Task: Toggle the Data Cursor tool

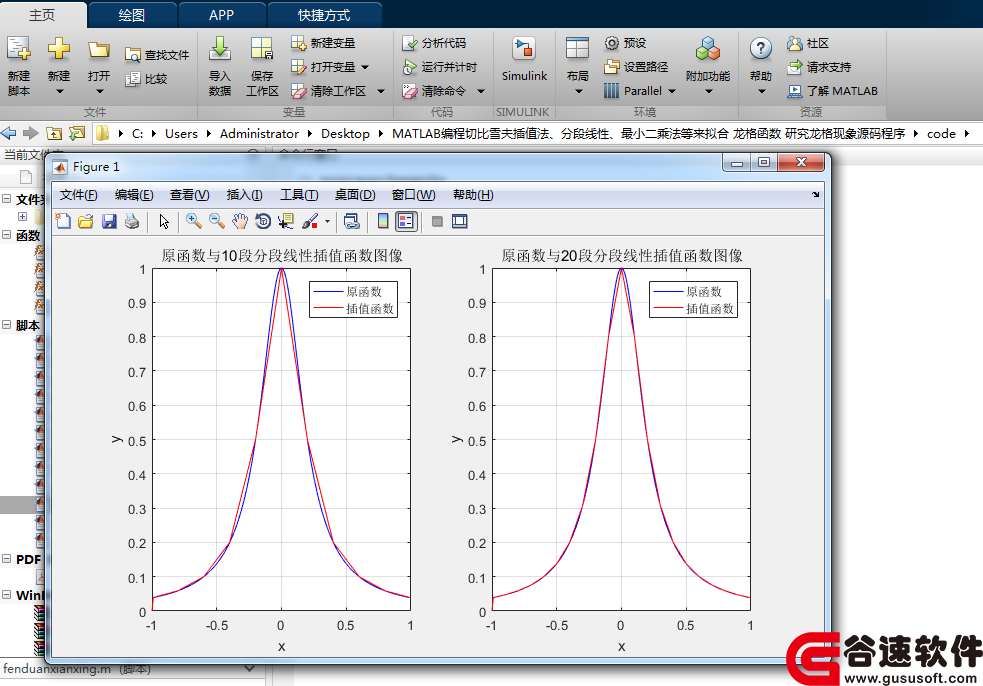Action: [286, 221]
